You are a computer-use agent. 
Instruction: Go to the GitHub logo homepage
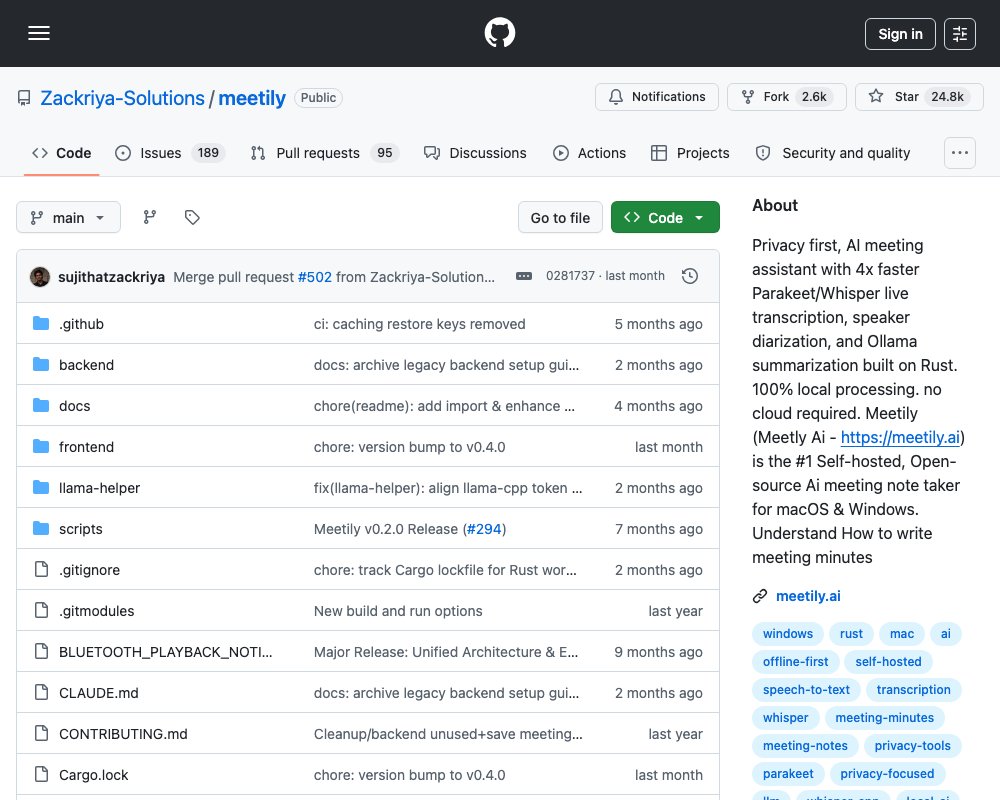pos(499,33)
